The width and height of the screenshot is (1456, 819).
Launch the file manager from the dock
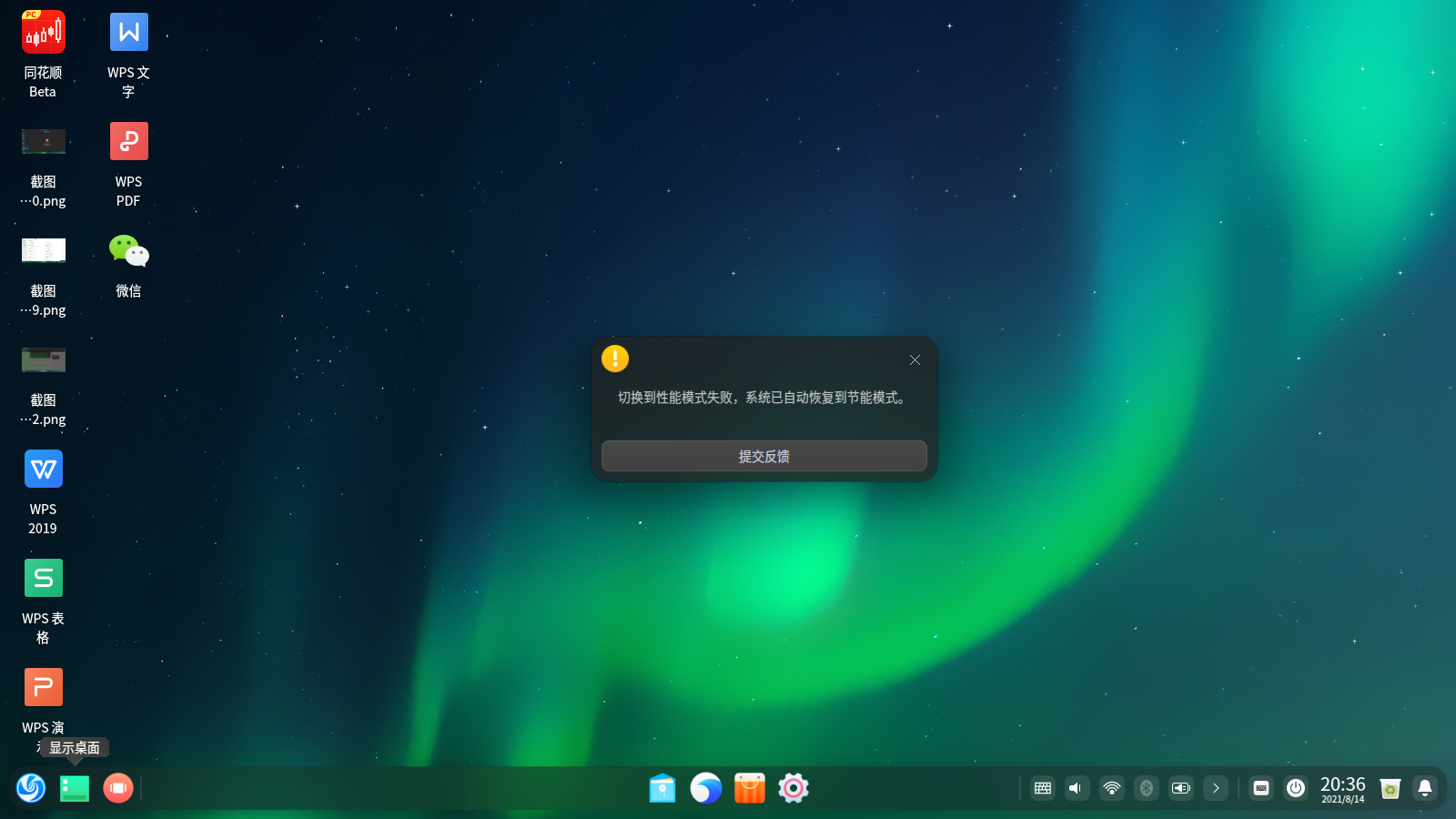coord(662,788)
